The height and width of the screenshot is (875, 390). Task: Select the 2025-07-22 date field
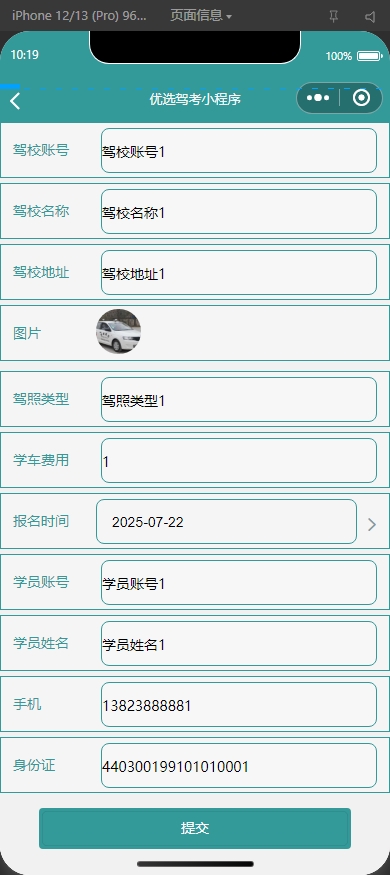pyautogui.click(x=227, y=522)
